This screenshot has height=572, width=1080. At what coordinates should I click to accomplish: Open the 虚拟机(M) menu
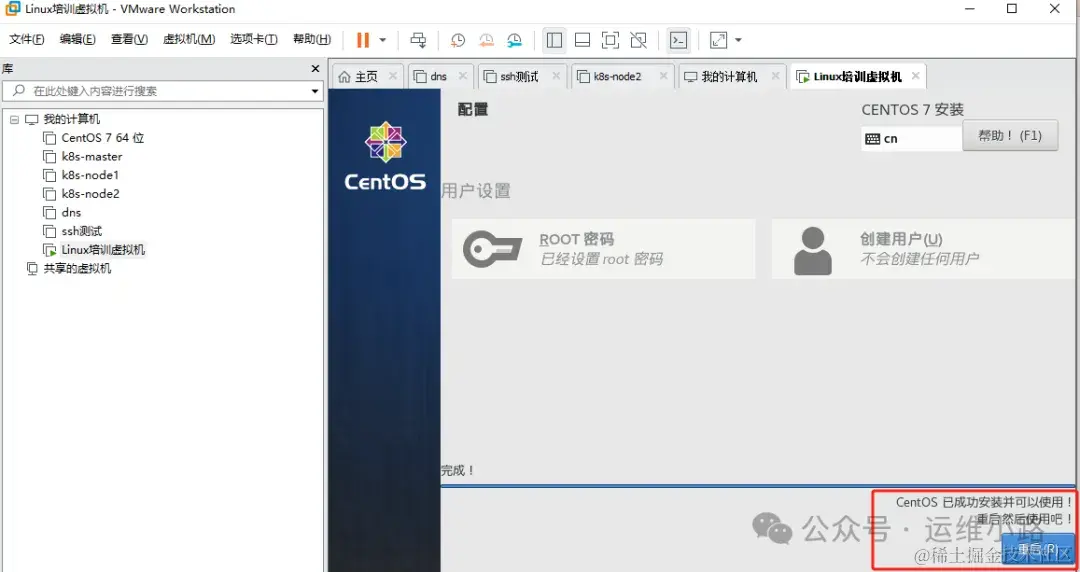(x=189, y=39)
